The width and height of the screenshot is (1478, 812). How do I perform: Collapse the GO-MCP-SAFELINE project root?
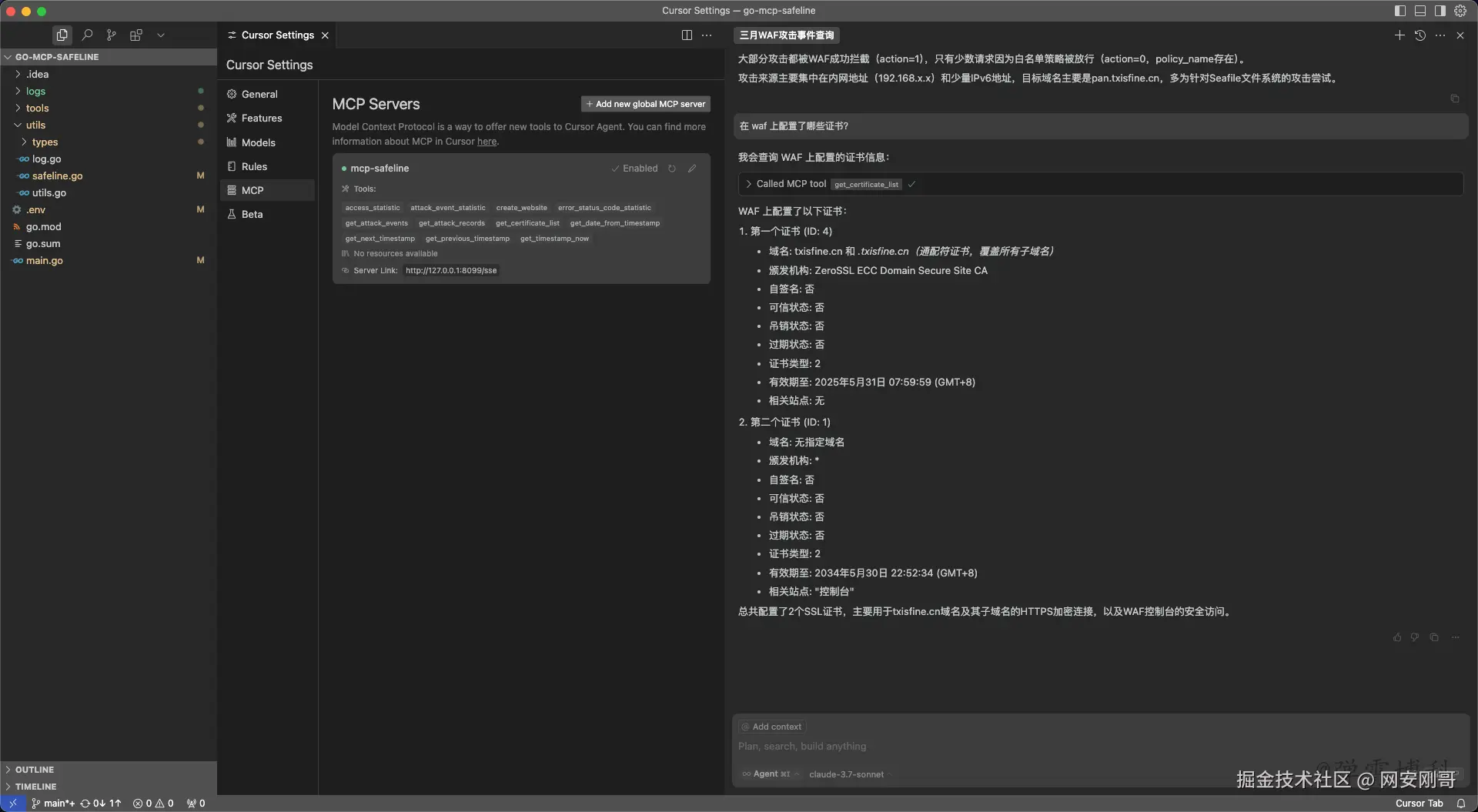[109, 57]
